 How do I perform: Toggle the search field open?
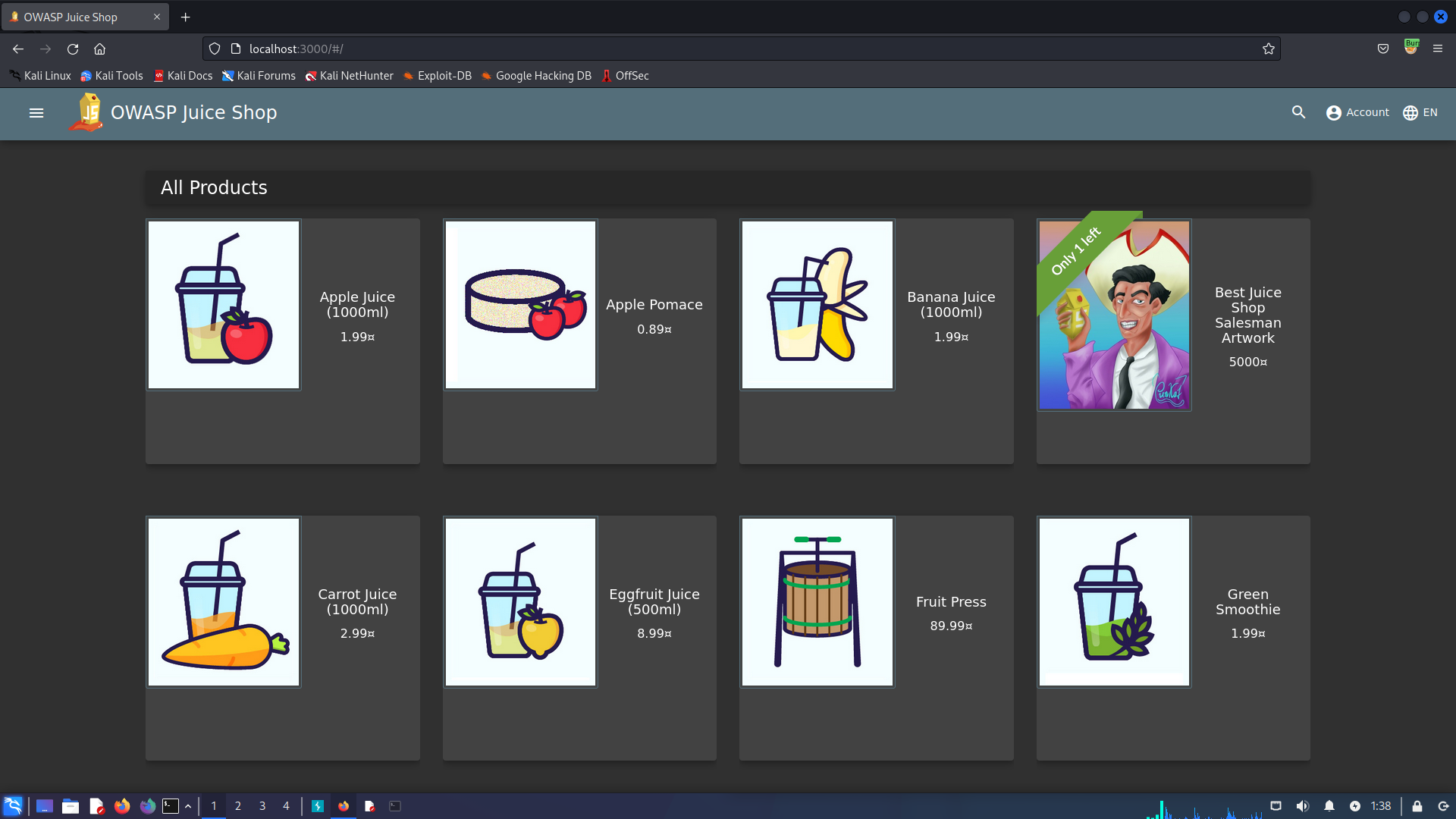tap(1298, 112)
